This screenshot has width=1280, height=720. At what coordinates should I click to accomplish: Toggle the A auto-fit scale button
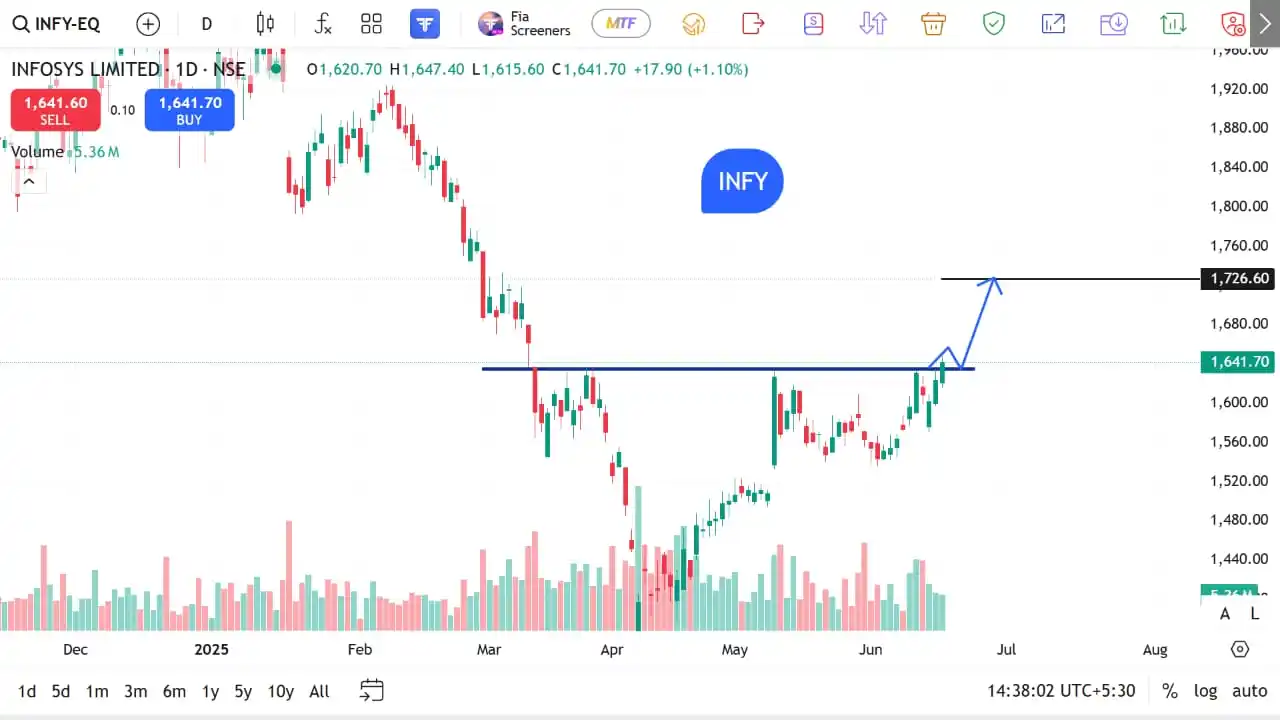[1225, 614]
